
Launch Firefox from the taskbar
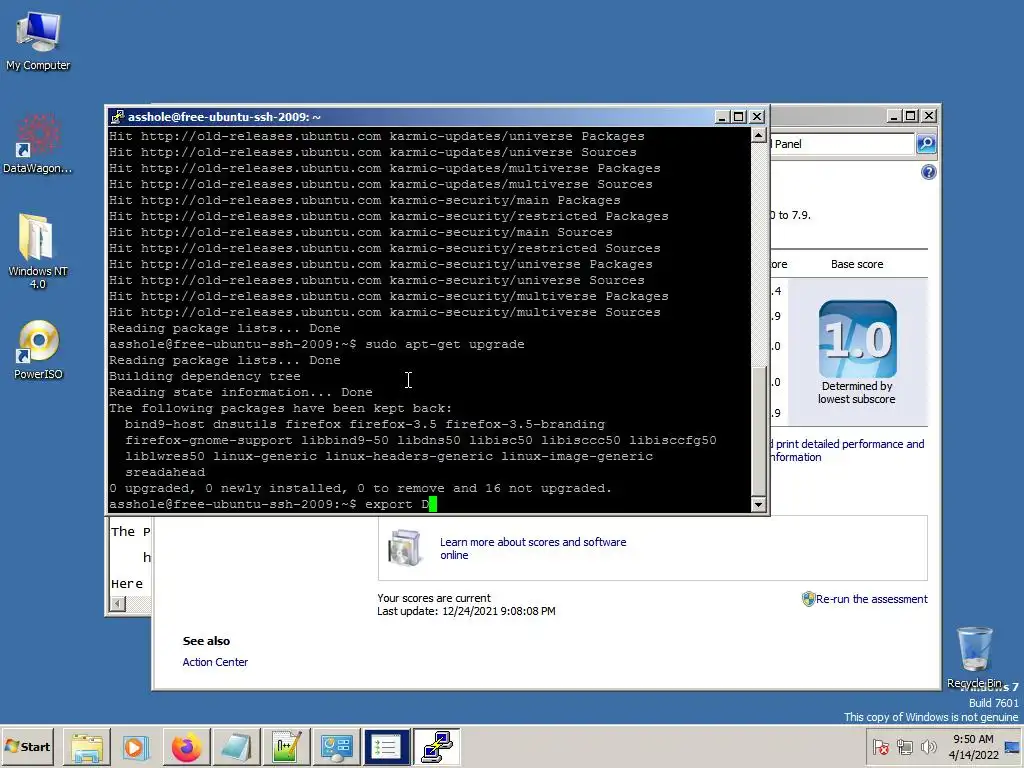pos(186,747)
